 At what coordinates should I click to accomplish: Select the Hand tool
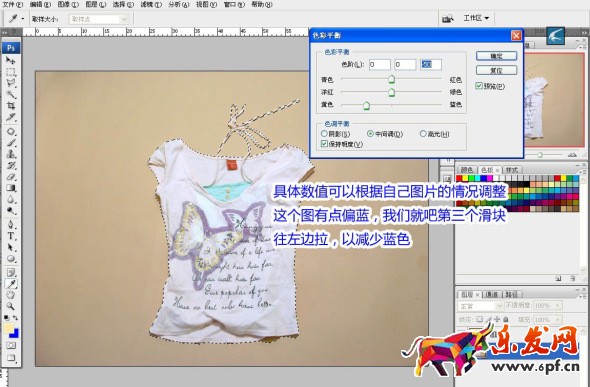(x=11, y=295)
